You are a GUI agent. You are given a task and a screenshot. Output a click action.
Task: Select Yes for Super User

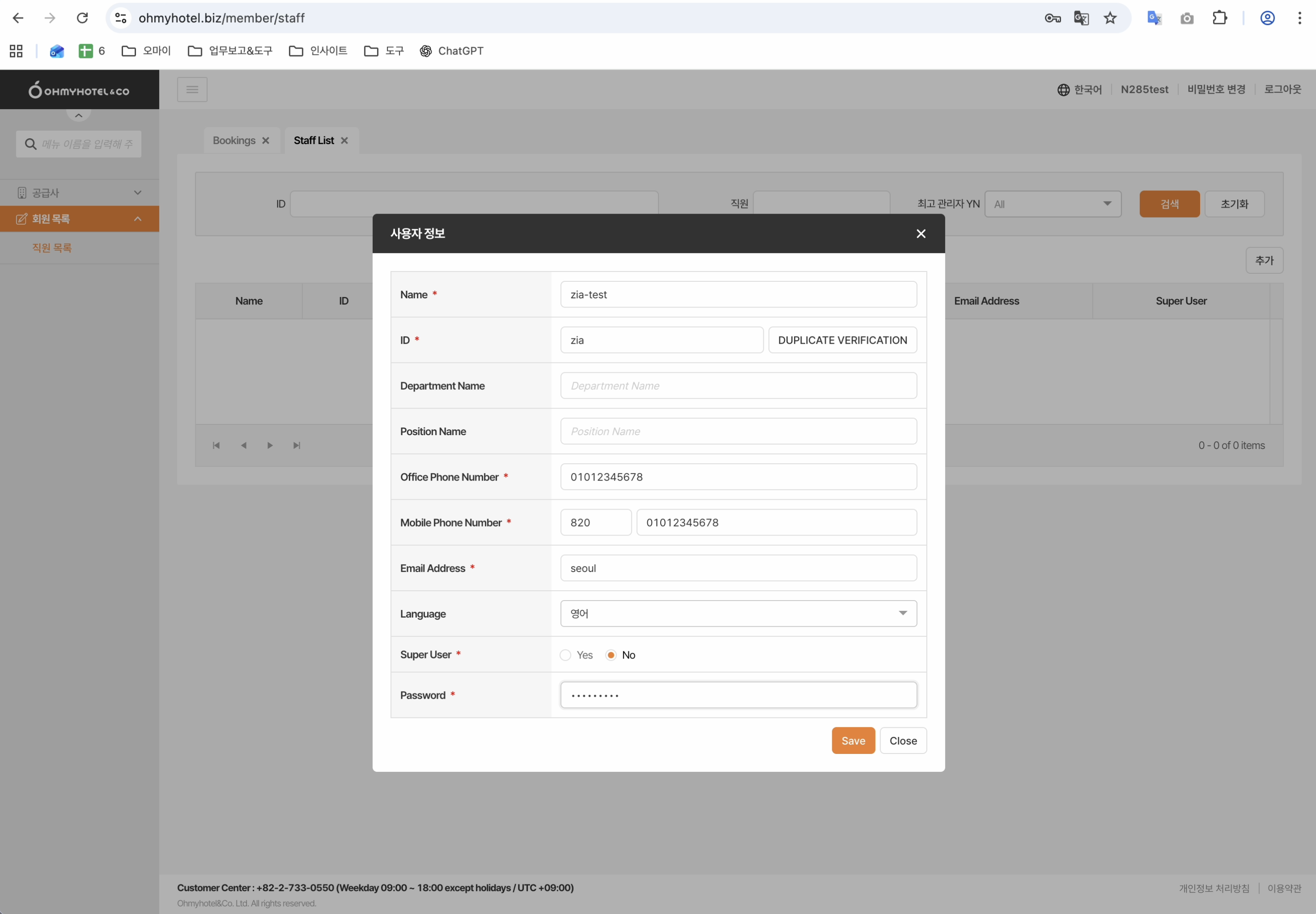(x=565, y=655)
